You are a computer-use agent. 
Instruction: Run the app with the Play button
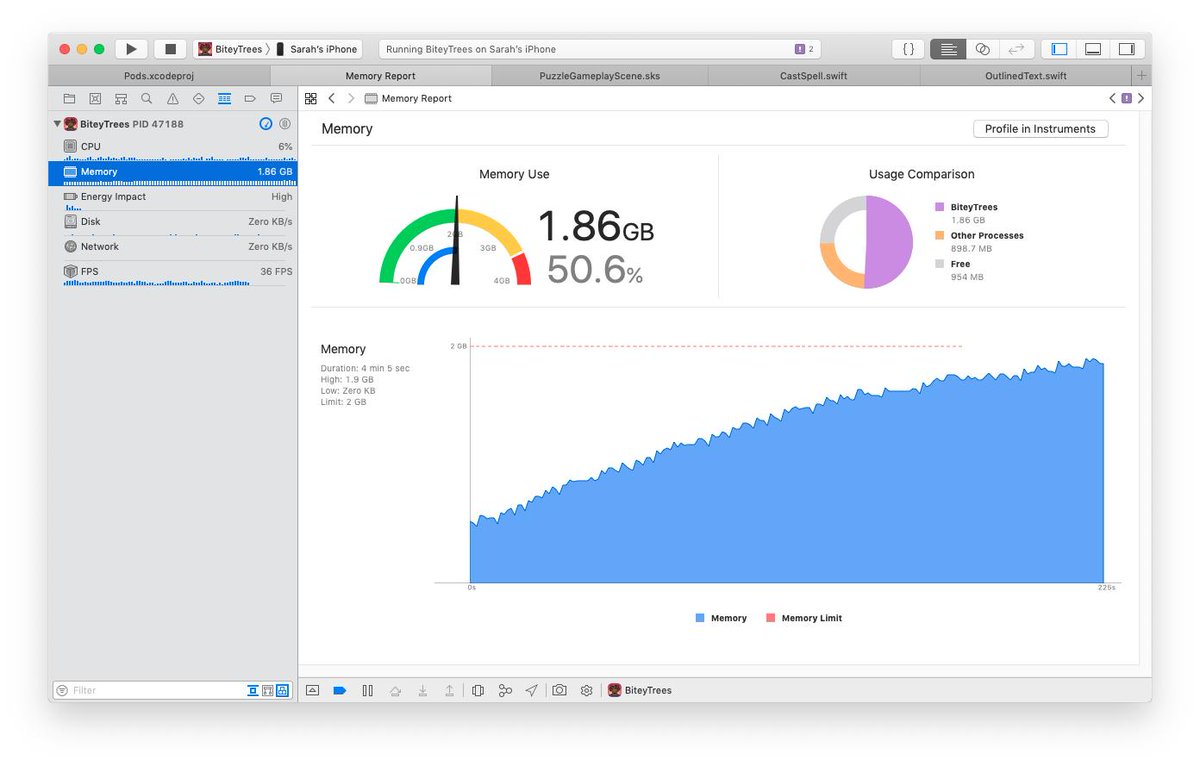click(131, 49)
